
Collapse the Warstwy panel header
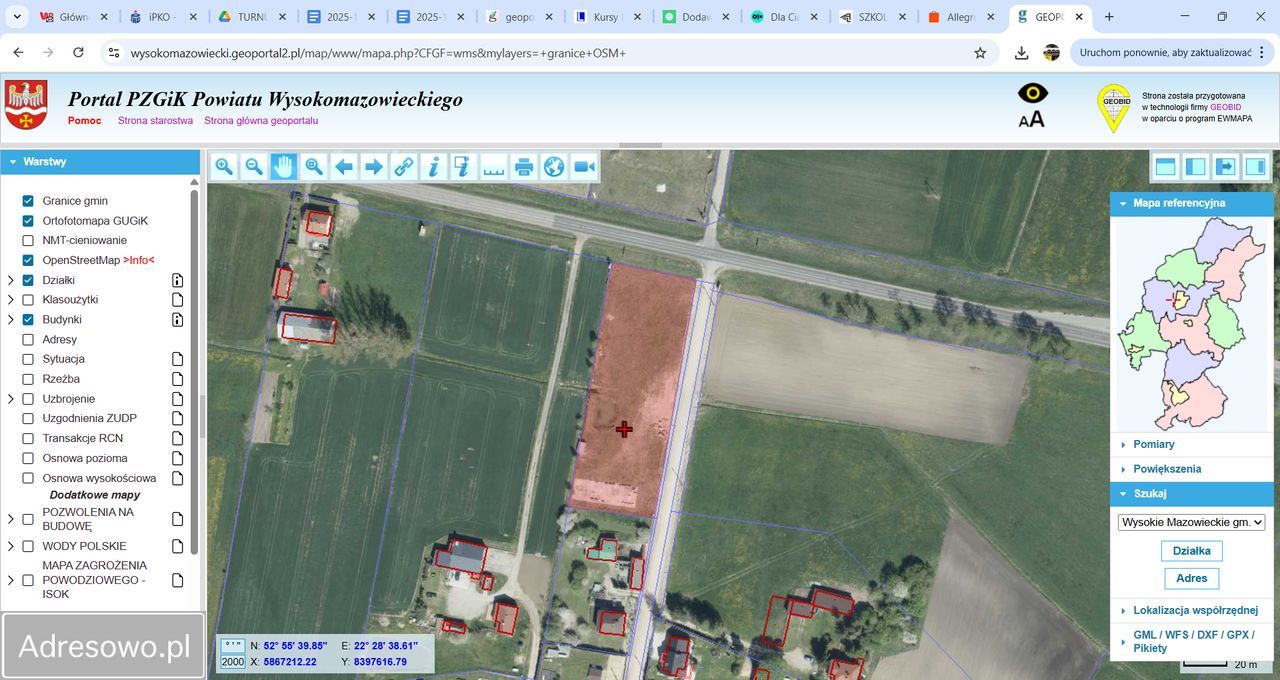[100, 161]
